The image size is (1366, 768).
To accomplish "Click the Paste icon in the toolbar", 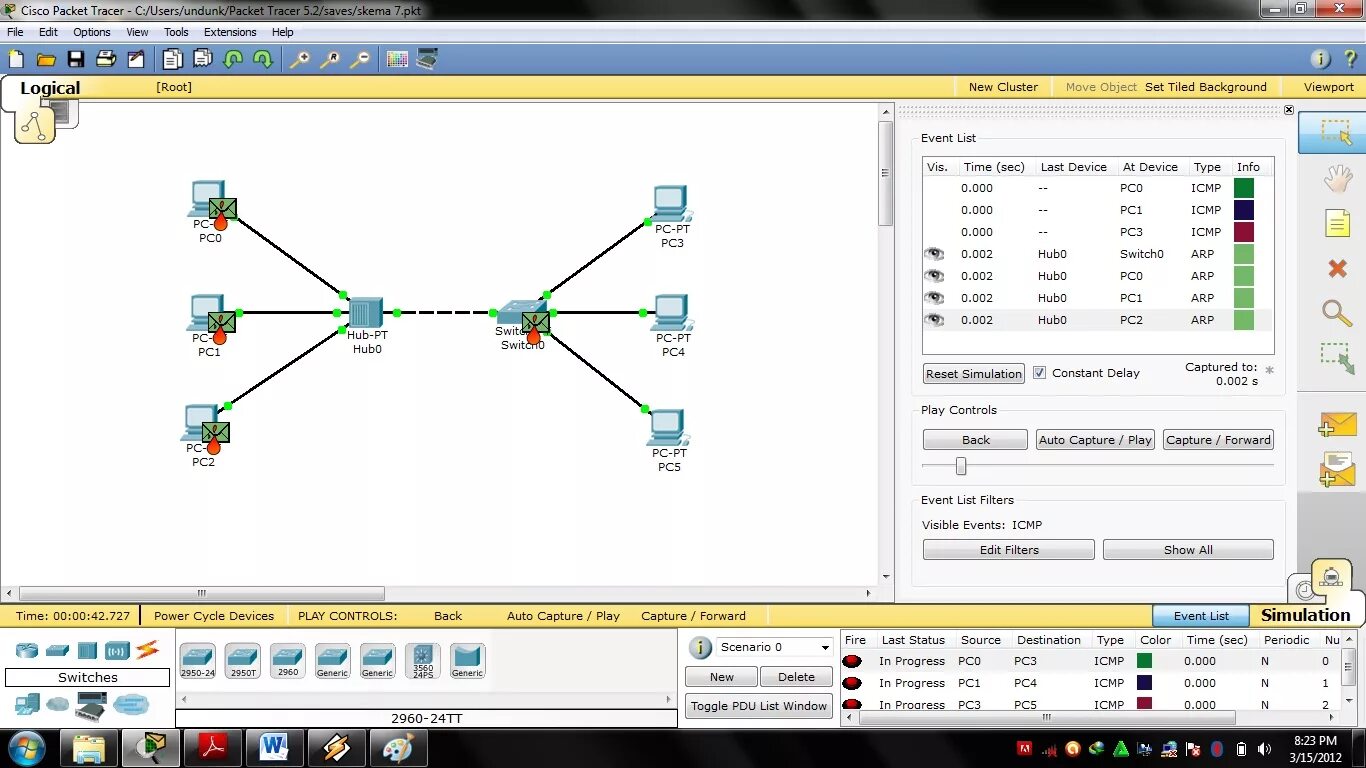I will (203, 59).
